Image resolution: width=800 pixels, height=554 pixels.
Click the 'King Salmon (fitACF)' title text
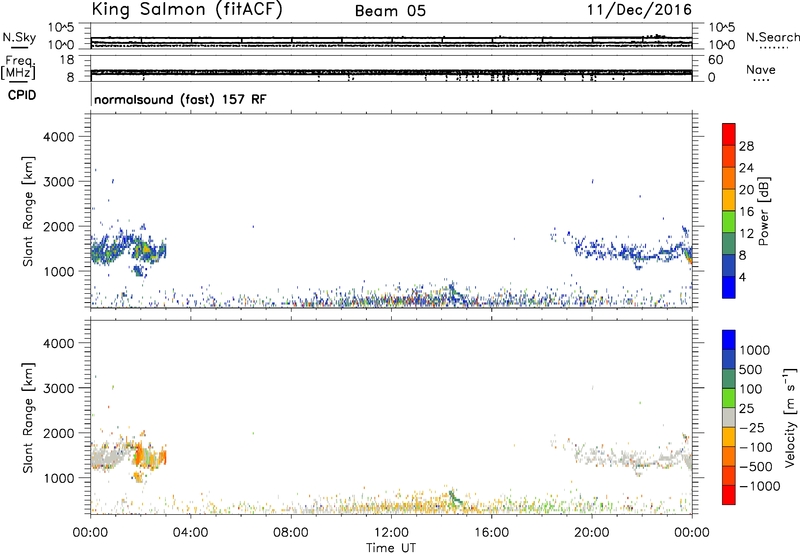[x=187, y=10]
